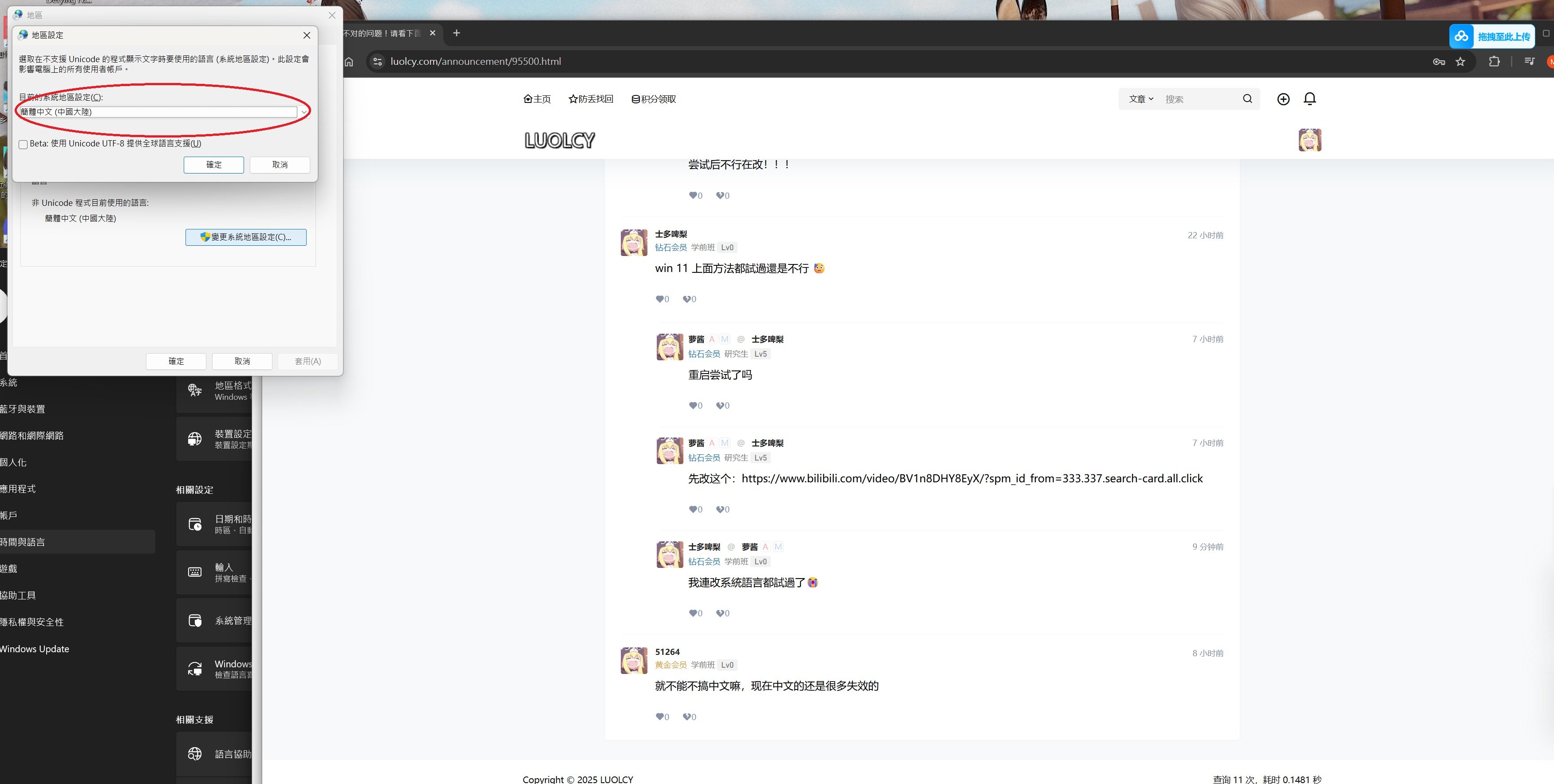Image resolution: width=1554 pixels, height=784 pixels.
Task: Click the site info icon in address bar
Action: tap(378, 62)
